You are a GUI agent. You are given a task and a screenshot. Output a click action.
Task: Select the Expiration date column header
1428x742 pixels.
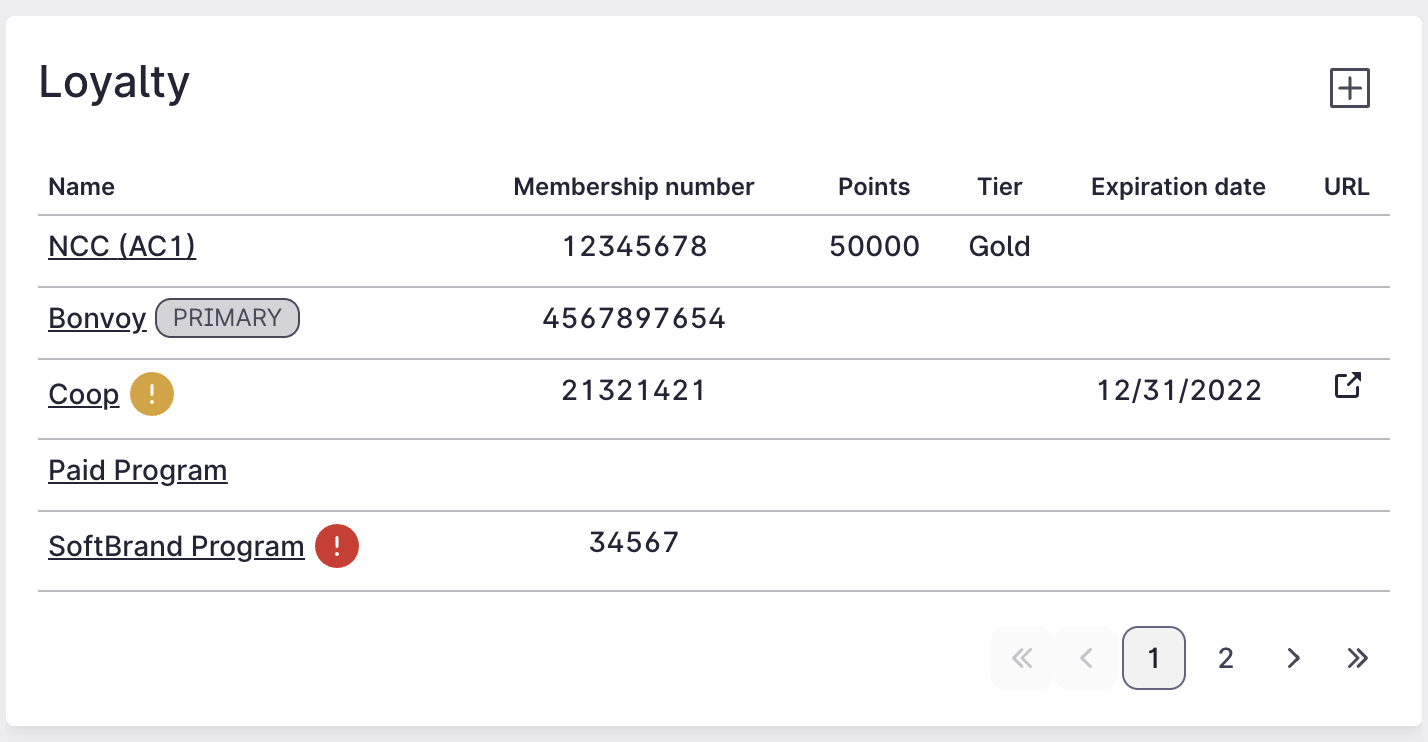[1178, 187]
